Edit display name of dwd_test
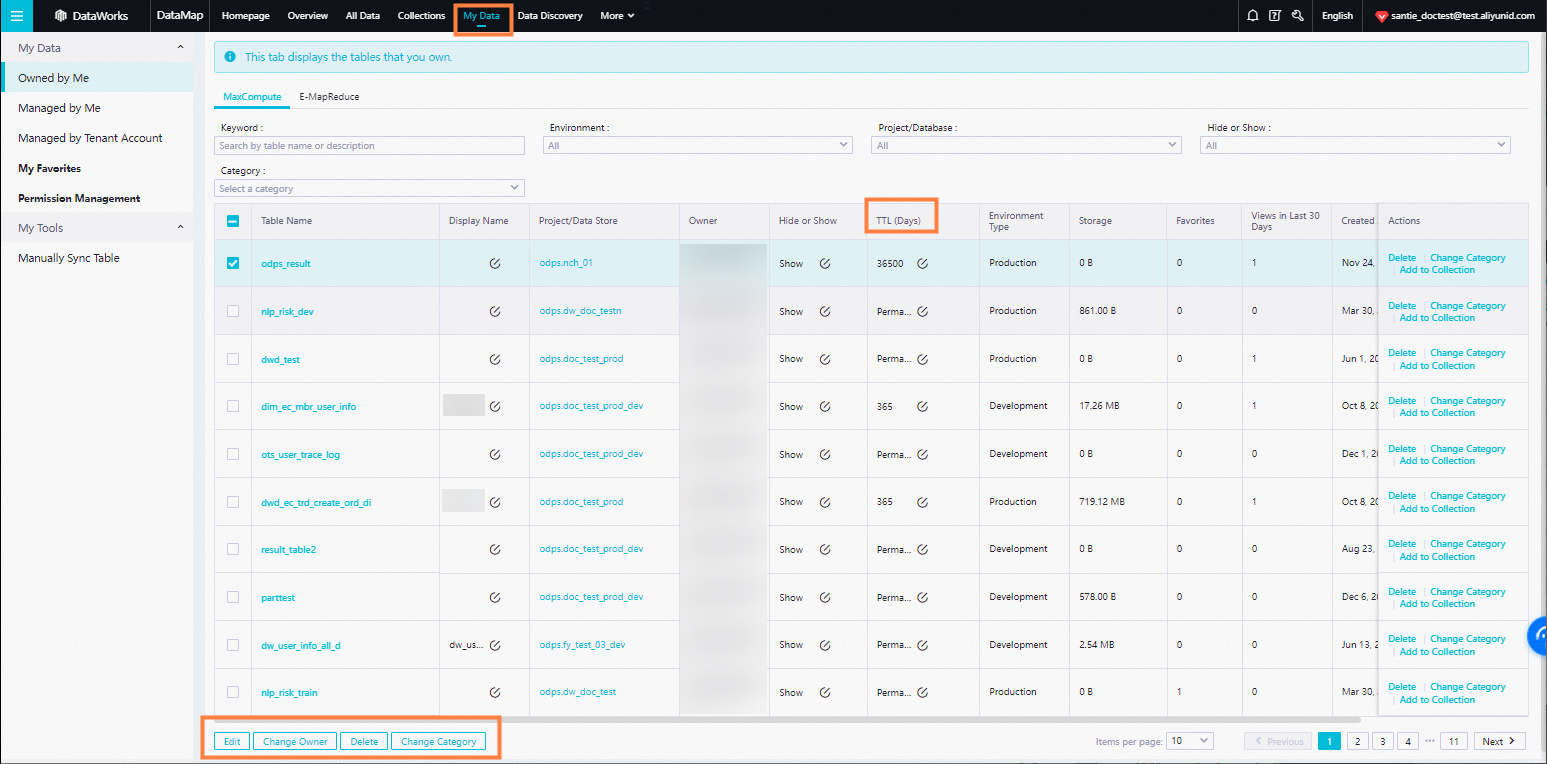1547x764 pixels. [x=495, y=359]
